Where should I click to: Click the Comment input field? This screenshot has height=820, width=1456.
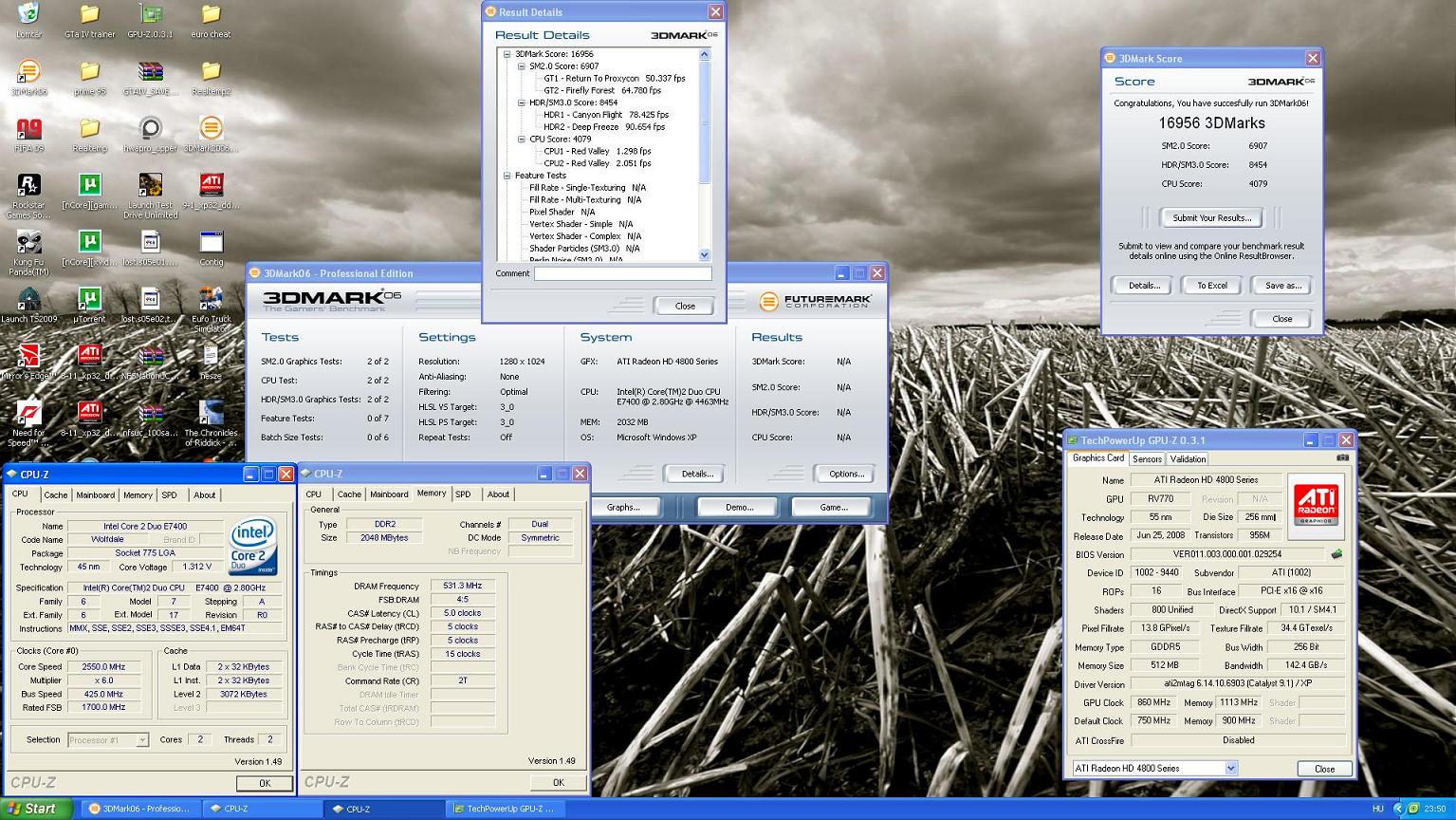point(622,273)
